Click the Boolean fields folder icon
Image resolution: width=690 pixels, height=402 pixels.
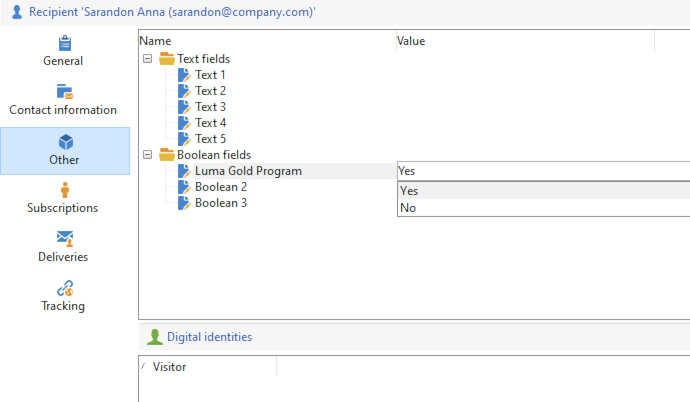point(167,155)
